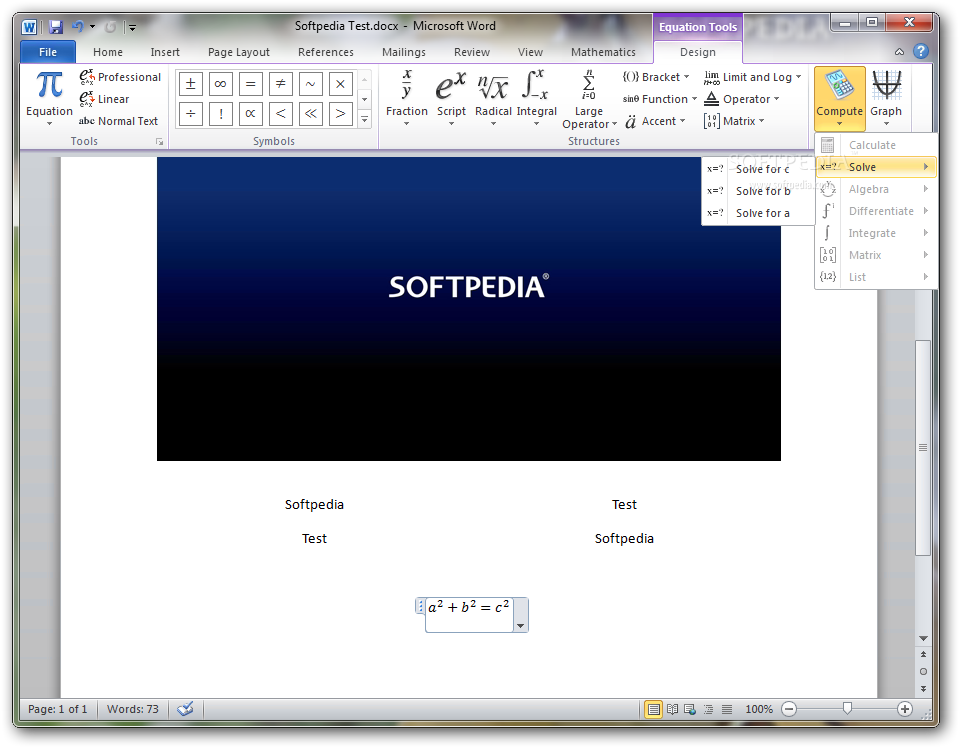Image resolution: width=960 pixels, height=748 pixels.
Task: Click the equation a² + b² = c²
Action: (x=469, y=607)
